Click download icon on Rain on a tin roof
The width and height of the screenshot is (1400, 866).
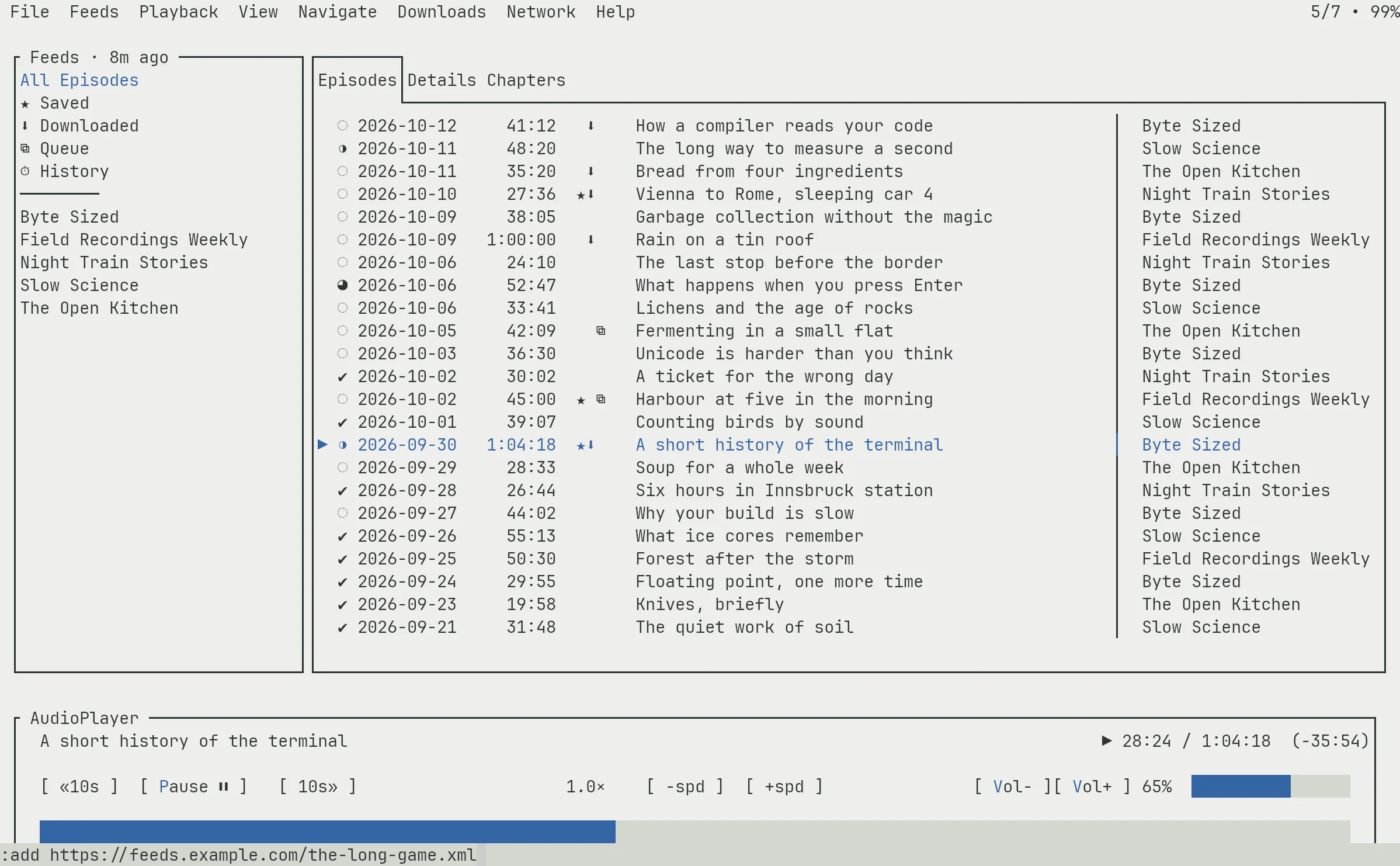tap(590, 240)
